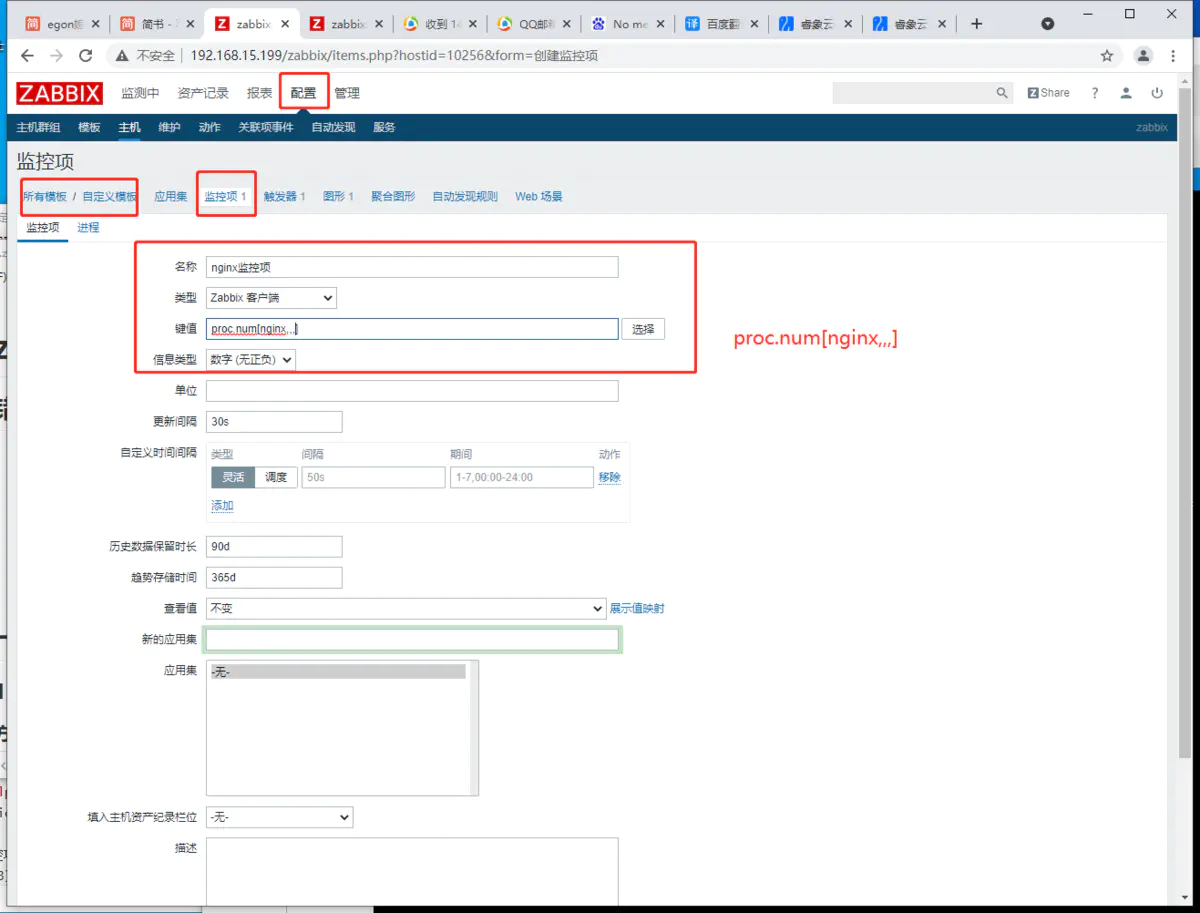The height and width of the screenshot is (913, 1200).
Task: Open the 报表 top menu
Action: [260, 93]
